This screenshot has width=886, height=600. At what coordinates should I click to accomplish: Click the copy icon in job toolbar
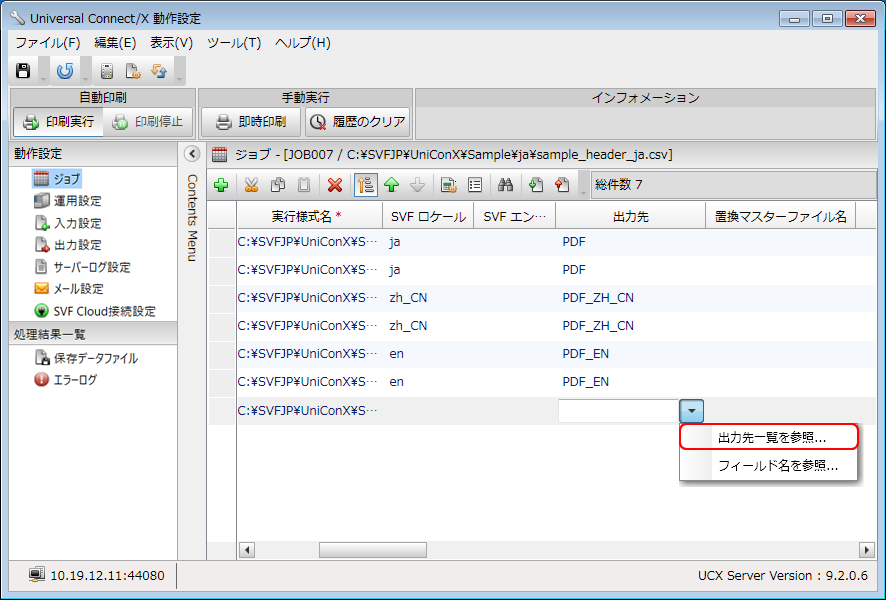point(277,185)
